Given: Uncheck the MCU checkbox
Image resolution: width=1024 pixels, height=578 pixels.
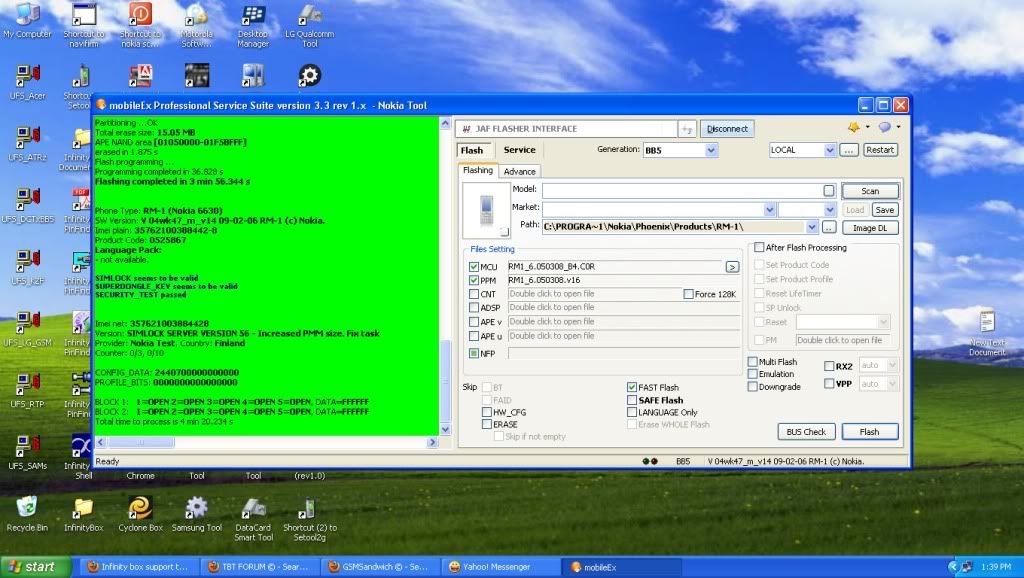Looking at the screenshot, I should pos(473,266).
